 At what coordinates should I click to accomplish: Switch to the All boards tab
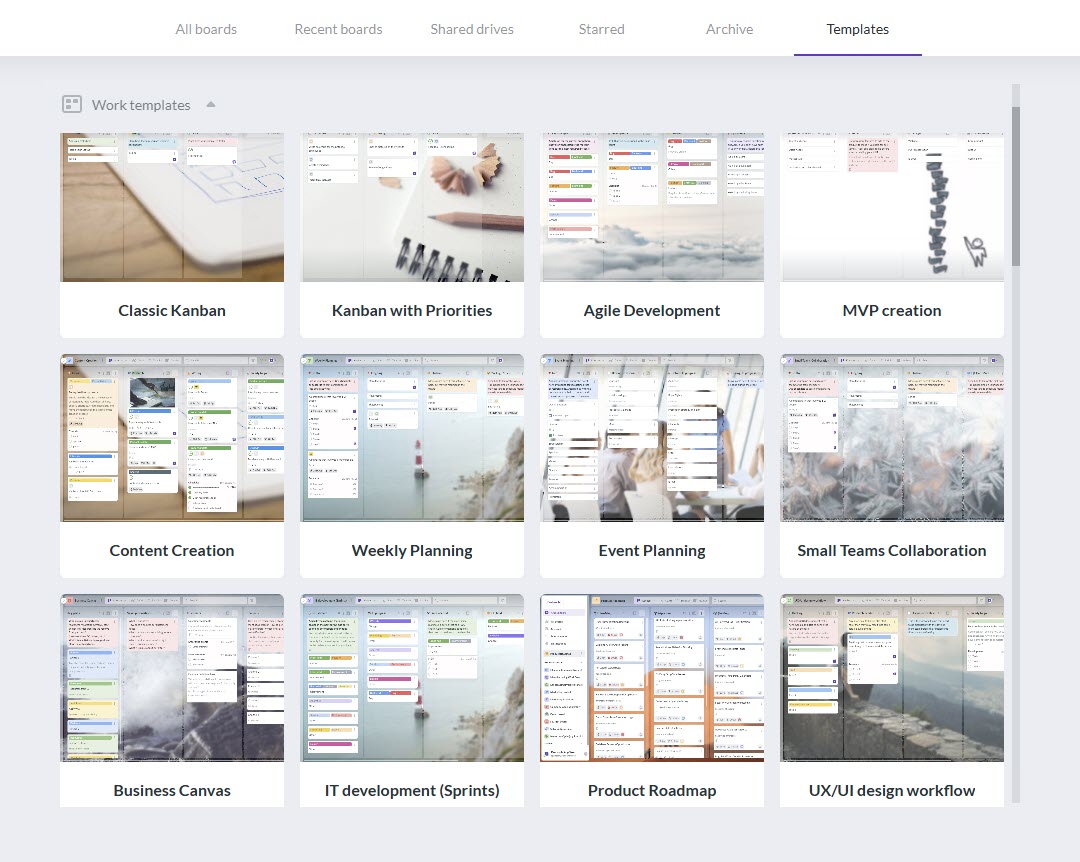206,29
